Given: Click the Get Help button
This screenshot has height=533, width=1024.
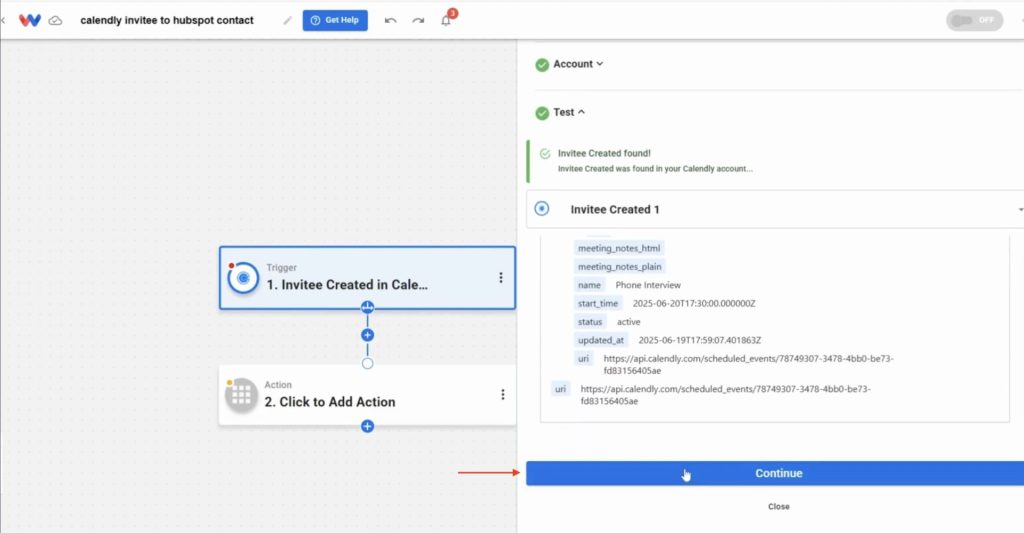Looking at the screenshot, I should click(x=335, y=20).
